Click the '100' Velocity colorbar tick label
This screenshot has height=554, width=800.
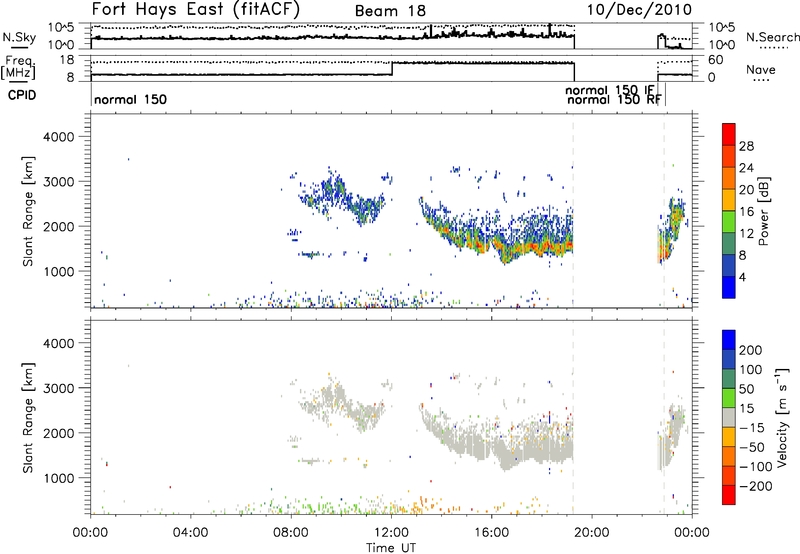click(x=751, y=369)
